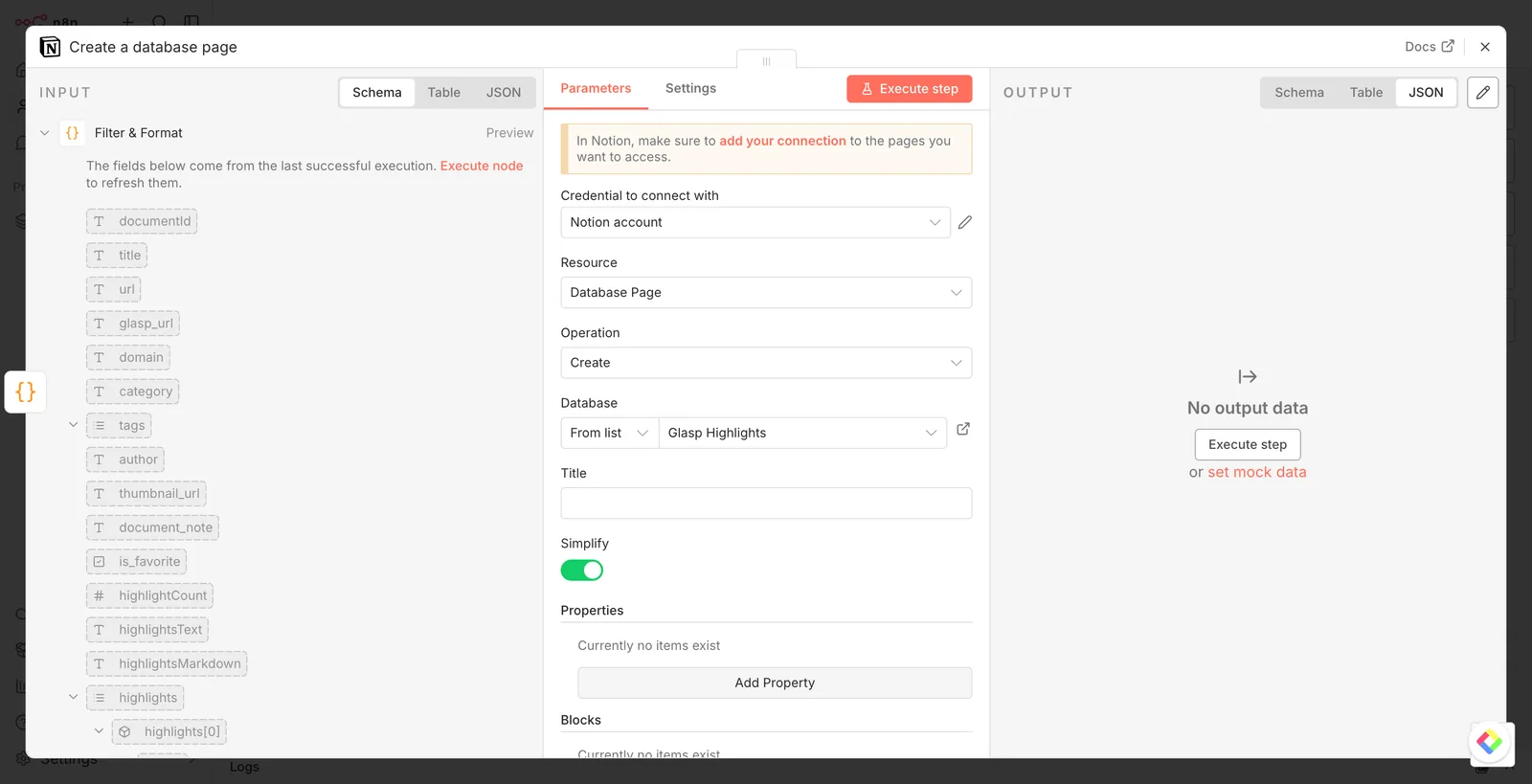Image resolution: width=1532 pixels, height=784 pixels.
Task: Select the category schema field
Action: (x=133, y=392)
